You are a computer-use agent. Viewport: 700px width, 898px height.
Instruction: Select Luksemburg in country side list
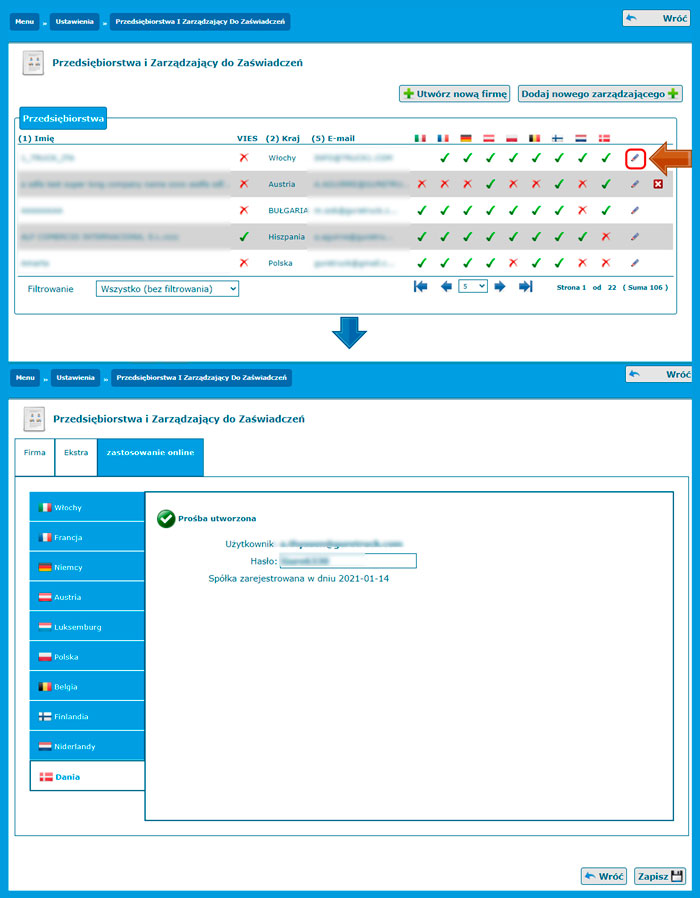pos(87,627)
